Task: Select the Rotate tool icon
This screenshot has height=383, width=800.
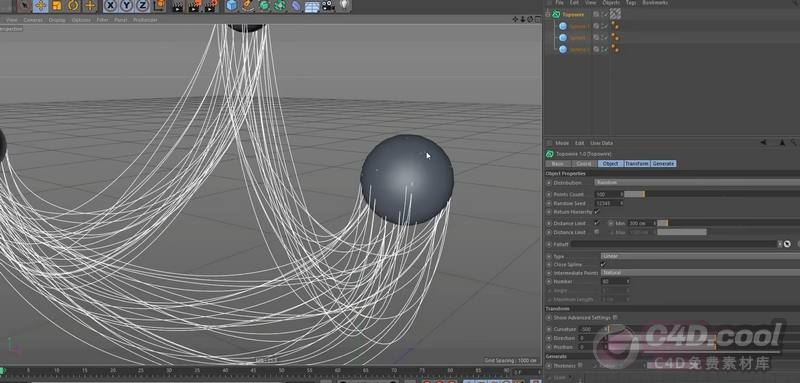Action: point(73,6)
